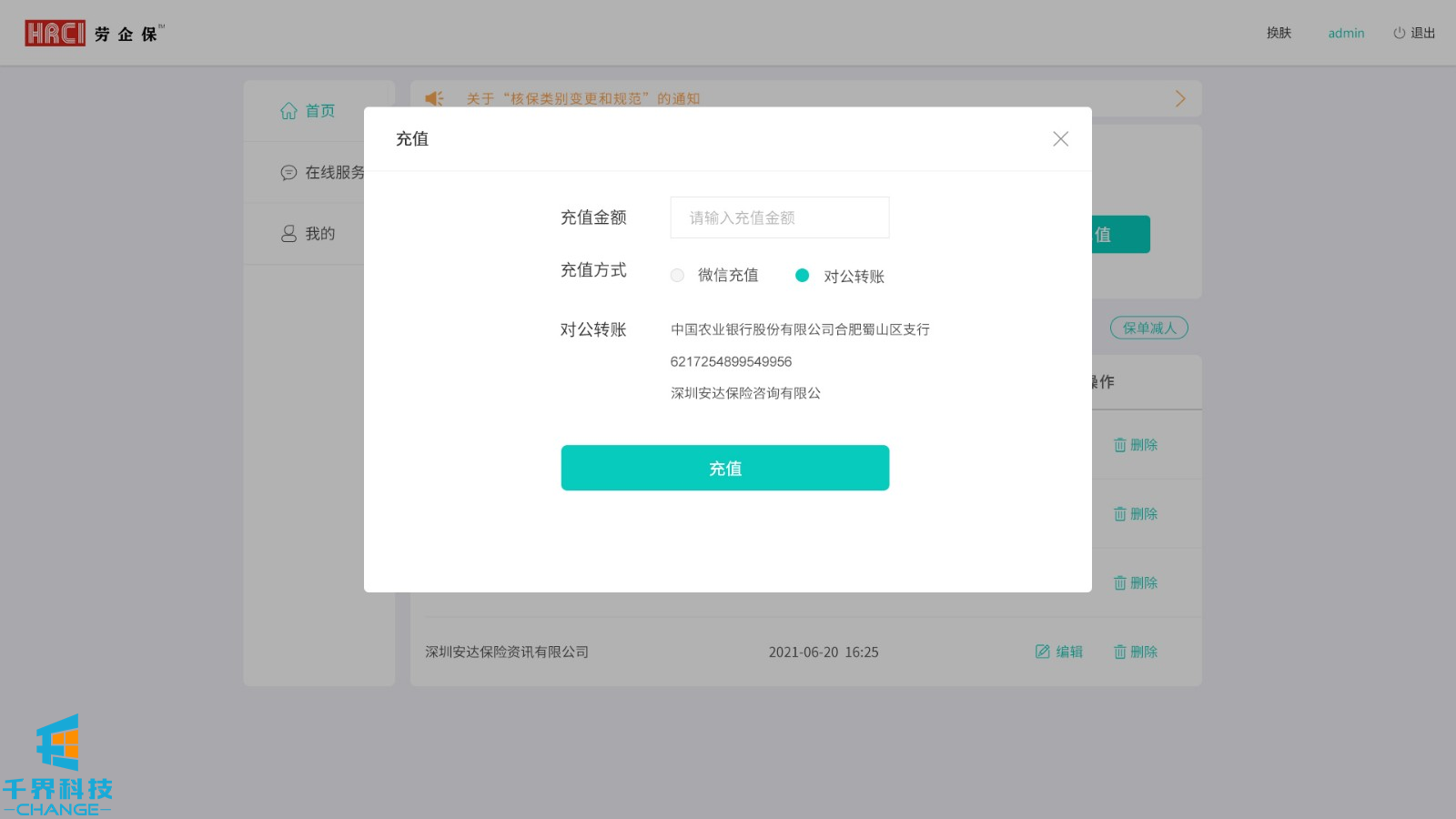The image size is (1456, 819).
Task: Click the trash icon in last table row
Action: tap(1120, 652)
